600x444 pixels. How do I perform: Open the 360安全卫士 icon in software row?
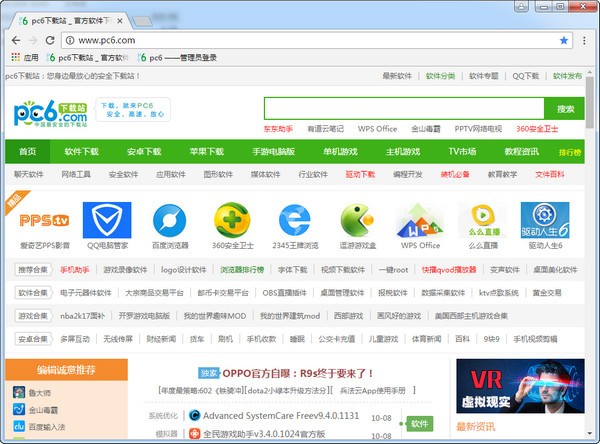232,220
